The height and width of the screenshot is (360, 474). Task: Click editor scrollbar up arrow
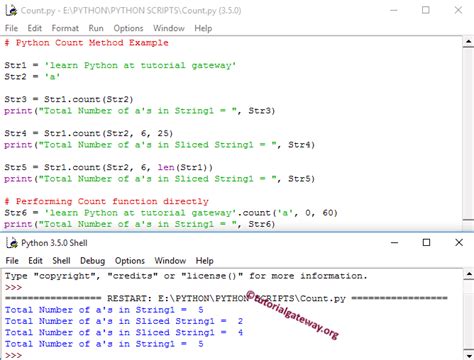click(x=468, y=42)
